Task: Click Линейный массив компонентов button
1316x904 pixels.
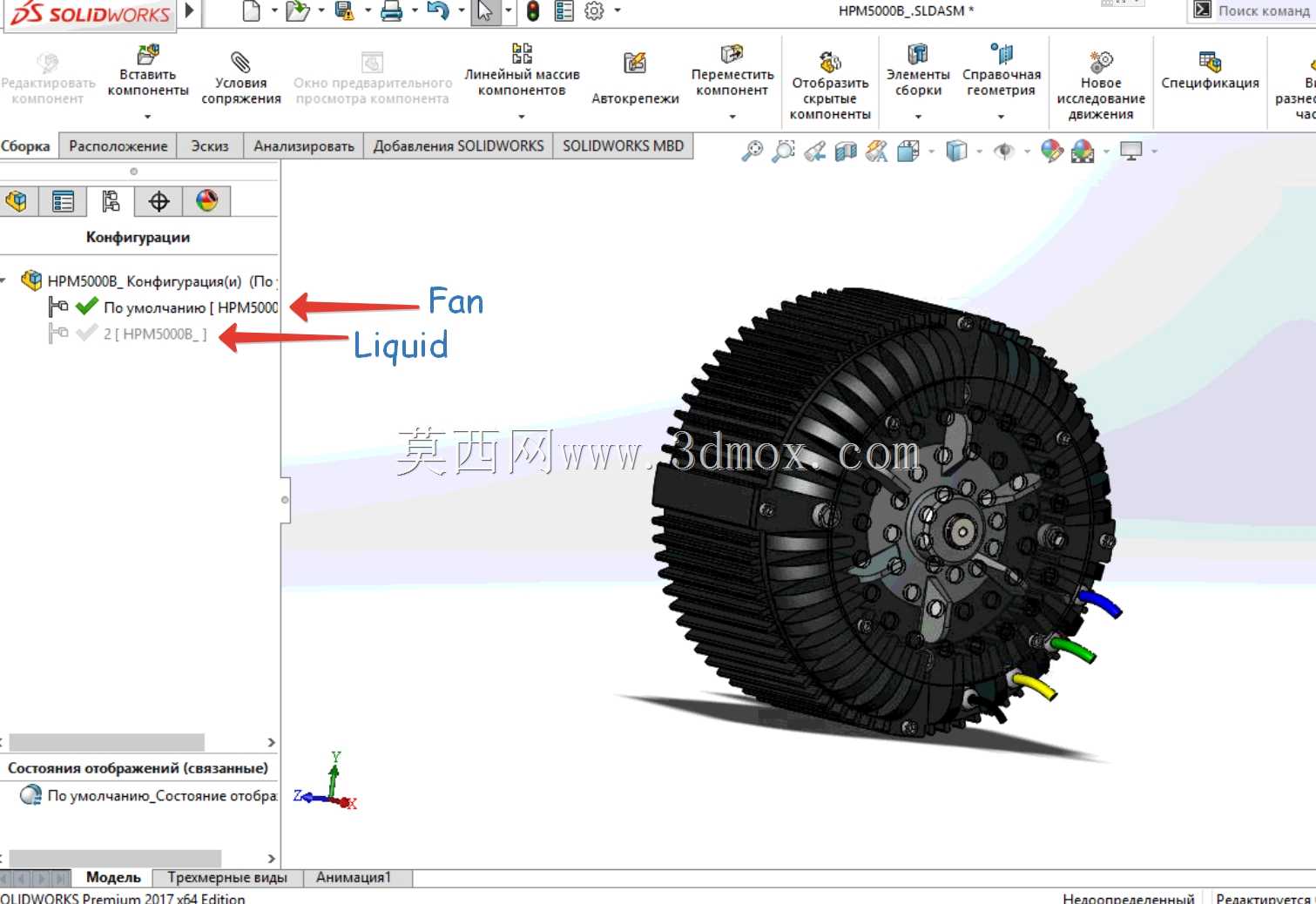Action: click(522, 71)
